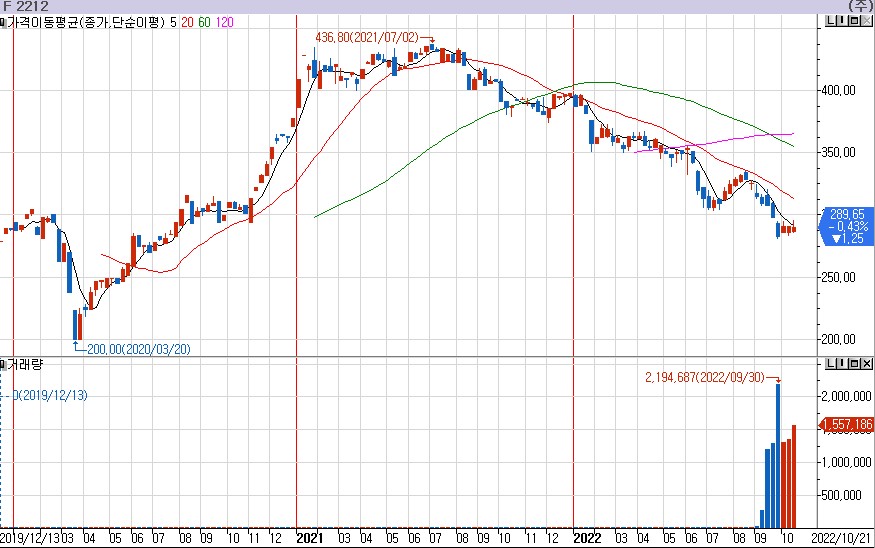Click the F 2212 symbol title
This screenshot has width=875, height=548.
tap(26, 6)
